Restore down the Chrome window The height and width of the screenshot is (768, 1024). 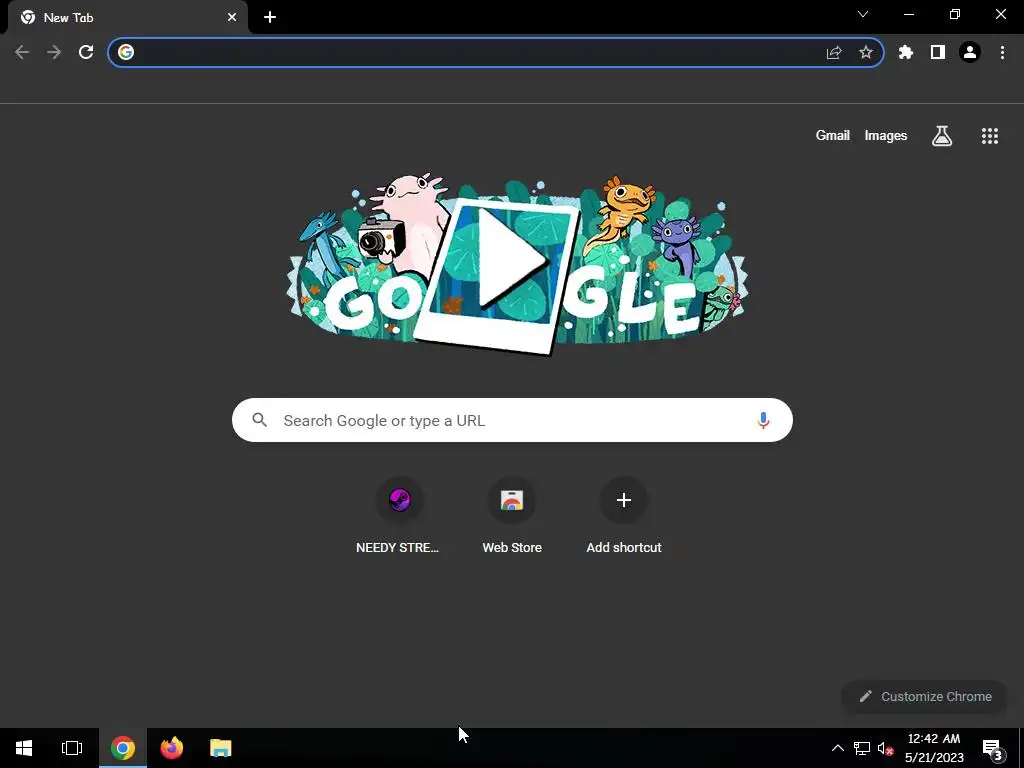tap(955, 14)
